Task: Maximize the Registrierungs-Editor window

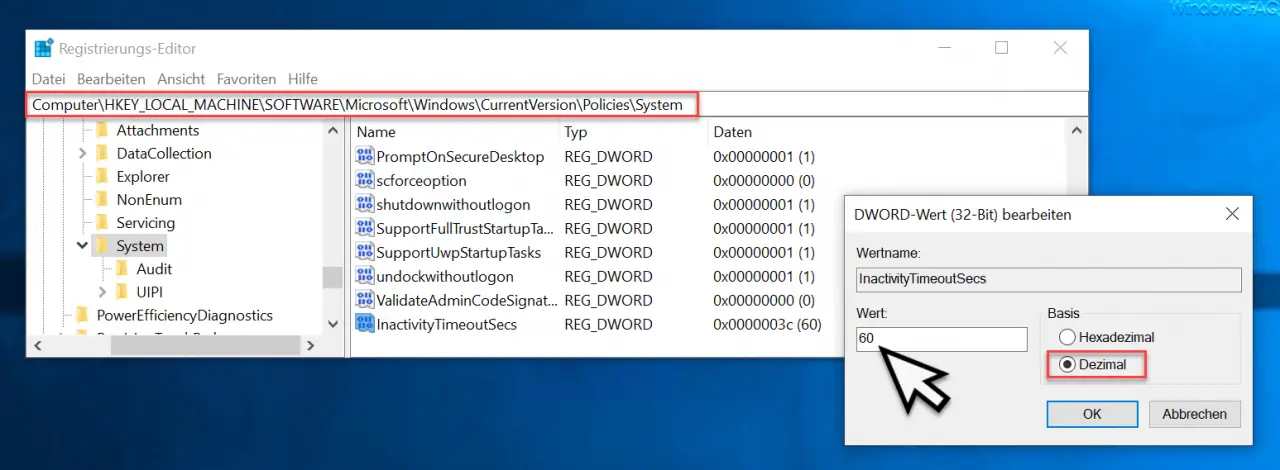Action: tap(1001, 48)
